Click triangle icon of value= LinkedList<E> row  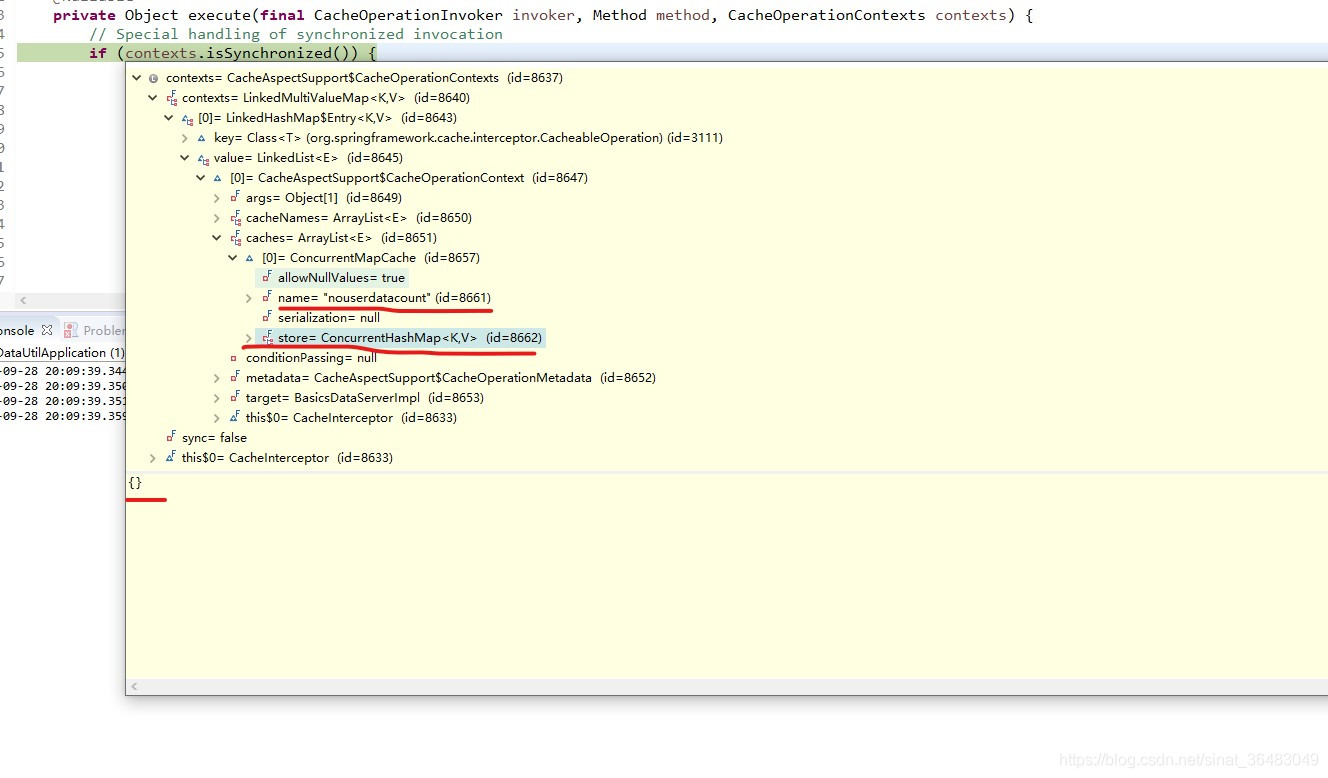[202, 158]
